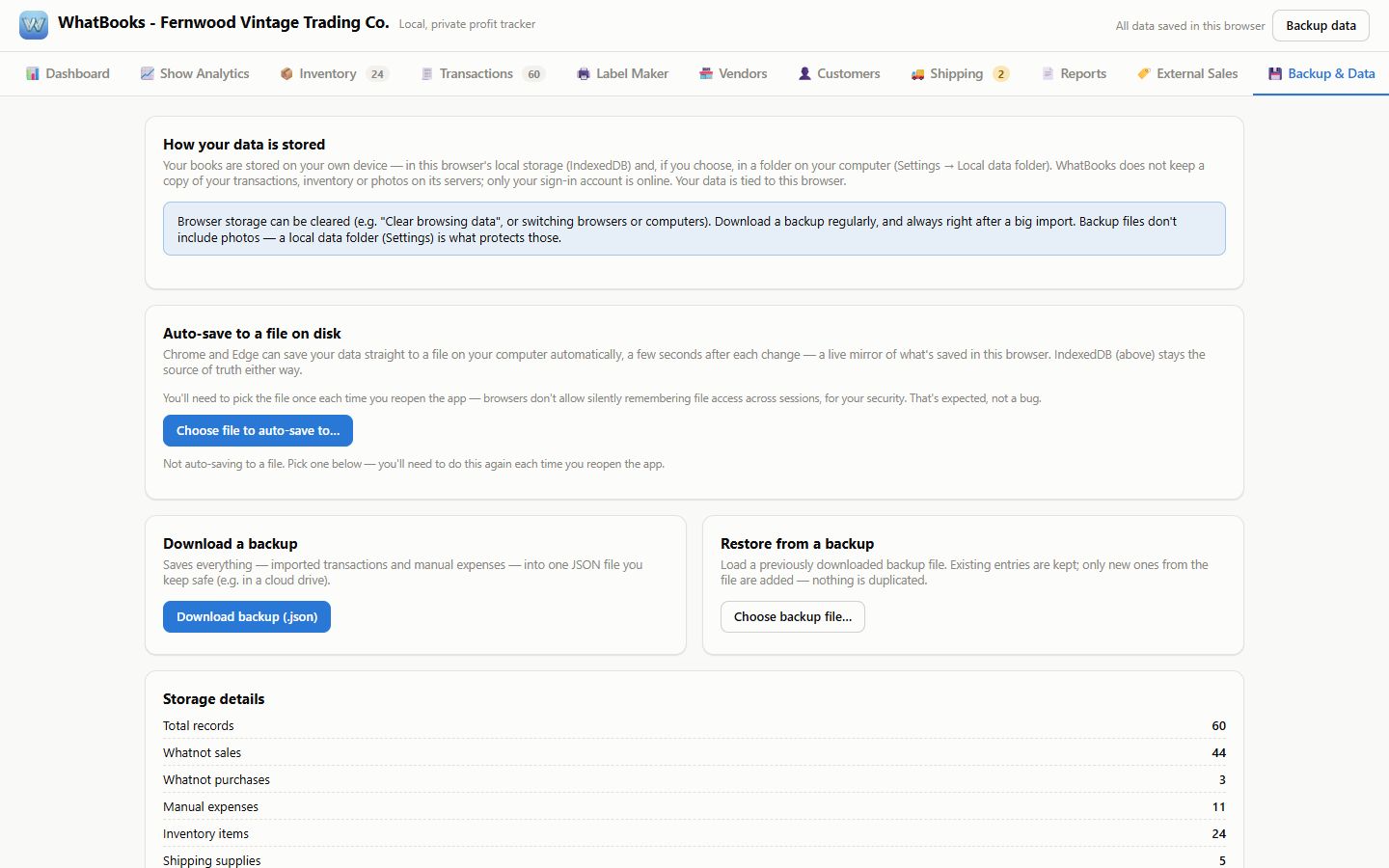The width and height of the screenshot is (1389, 868).
Task: Click the Backup data header button
Action: coord(1321,25)
